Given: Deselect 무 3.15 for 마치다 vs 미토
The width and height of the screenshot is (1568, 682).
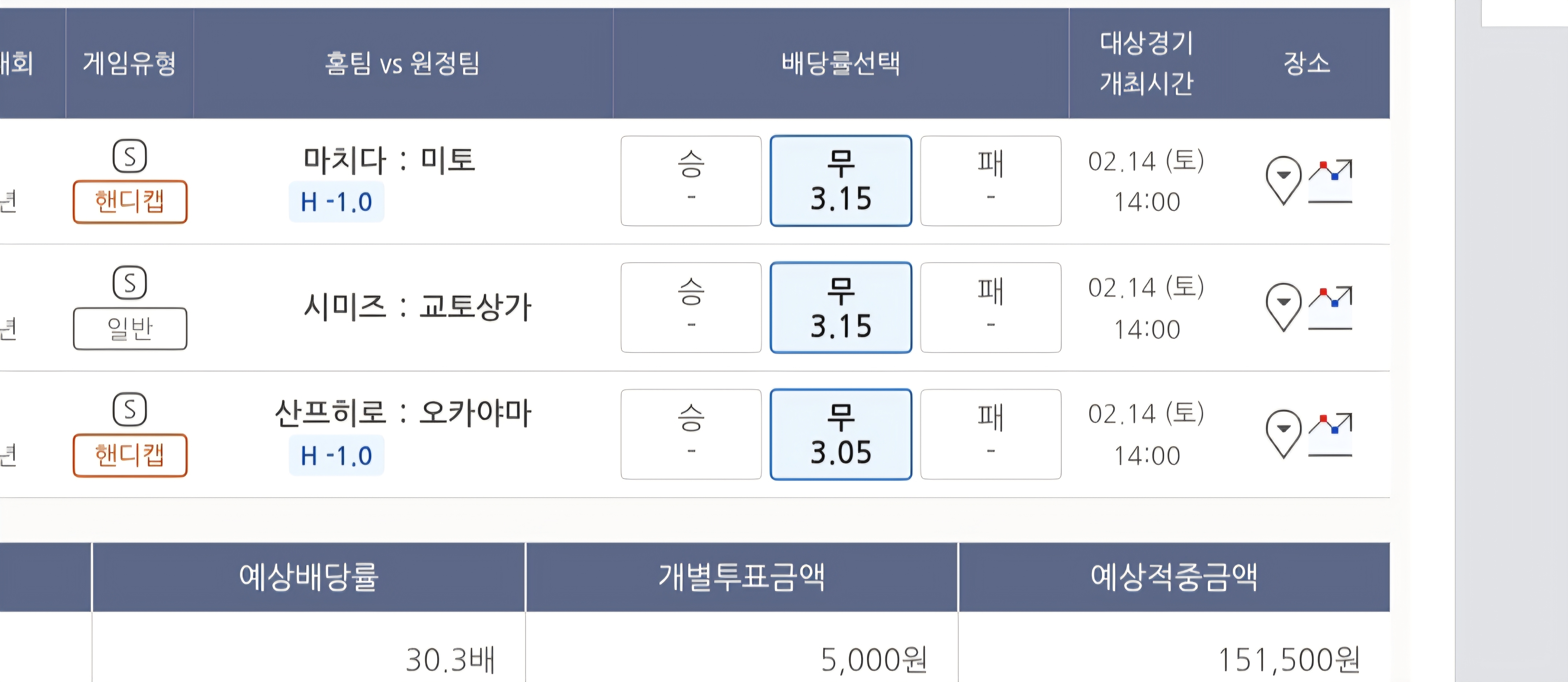Looking at the screenshot, I should point(841,181).
